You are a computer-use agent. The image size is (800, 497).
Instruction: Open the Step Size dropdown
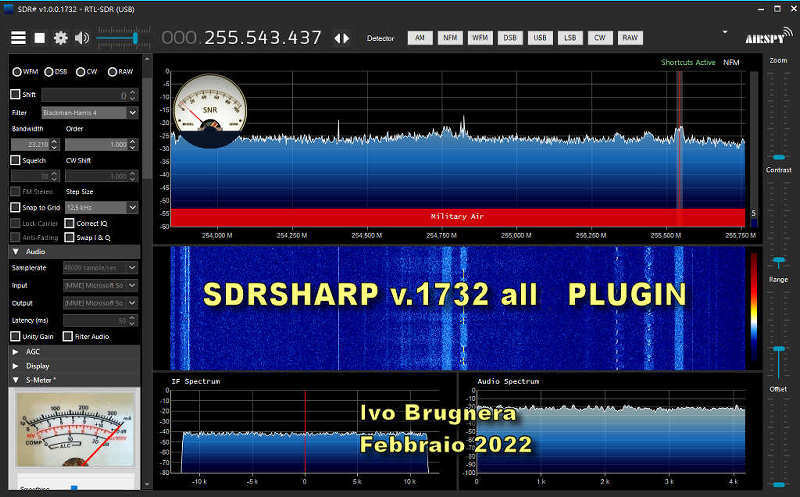tap(102, 207)
